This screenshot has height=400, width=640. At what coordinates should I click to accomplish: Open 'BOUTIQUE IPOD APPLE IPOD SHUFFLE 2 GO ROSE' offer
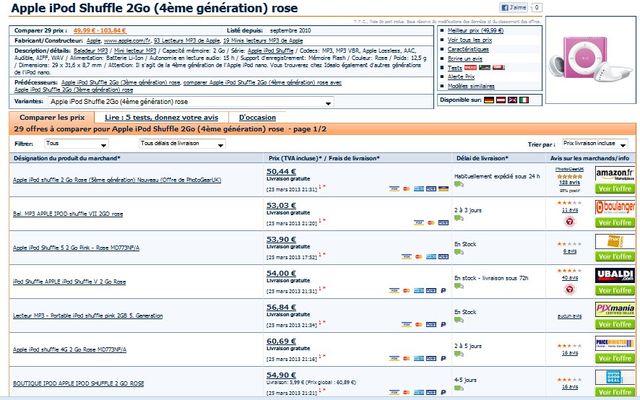pos(78,383)
